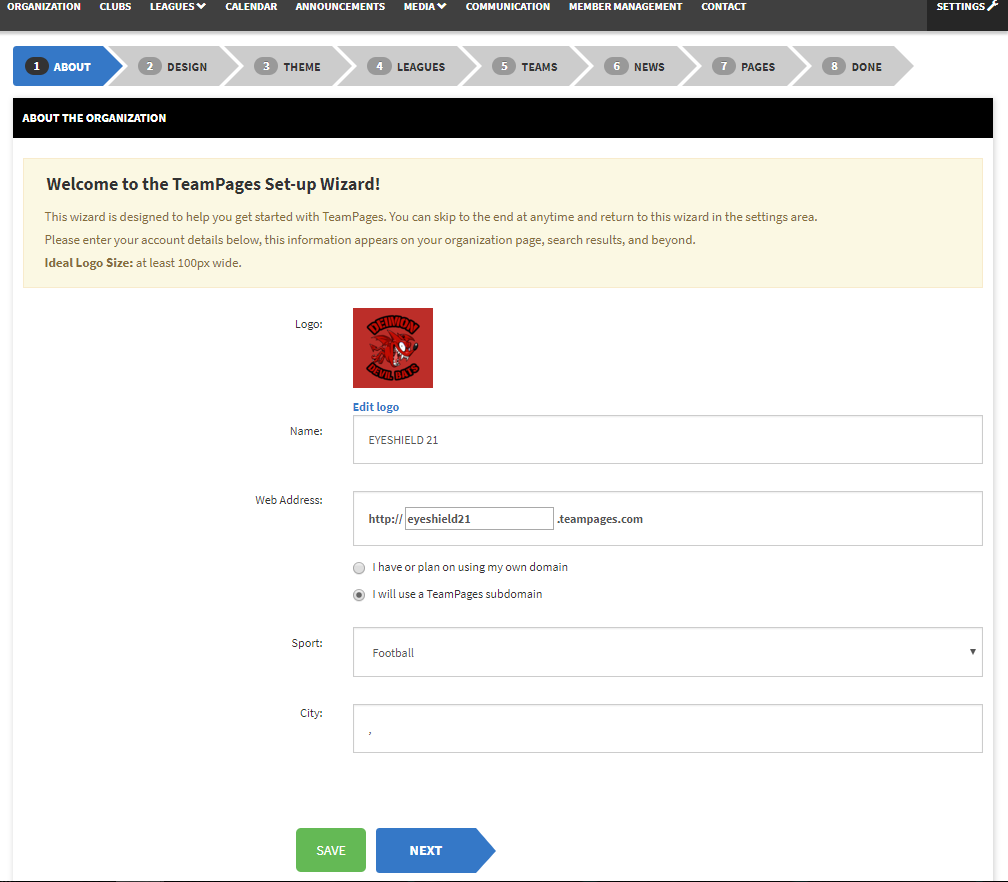Click the green Save button
This screenshot has width=1008, height=882.
[x=331, y=850]
